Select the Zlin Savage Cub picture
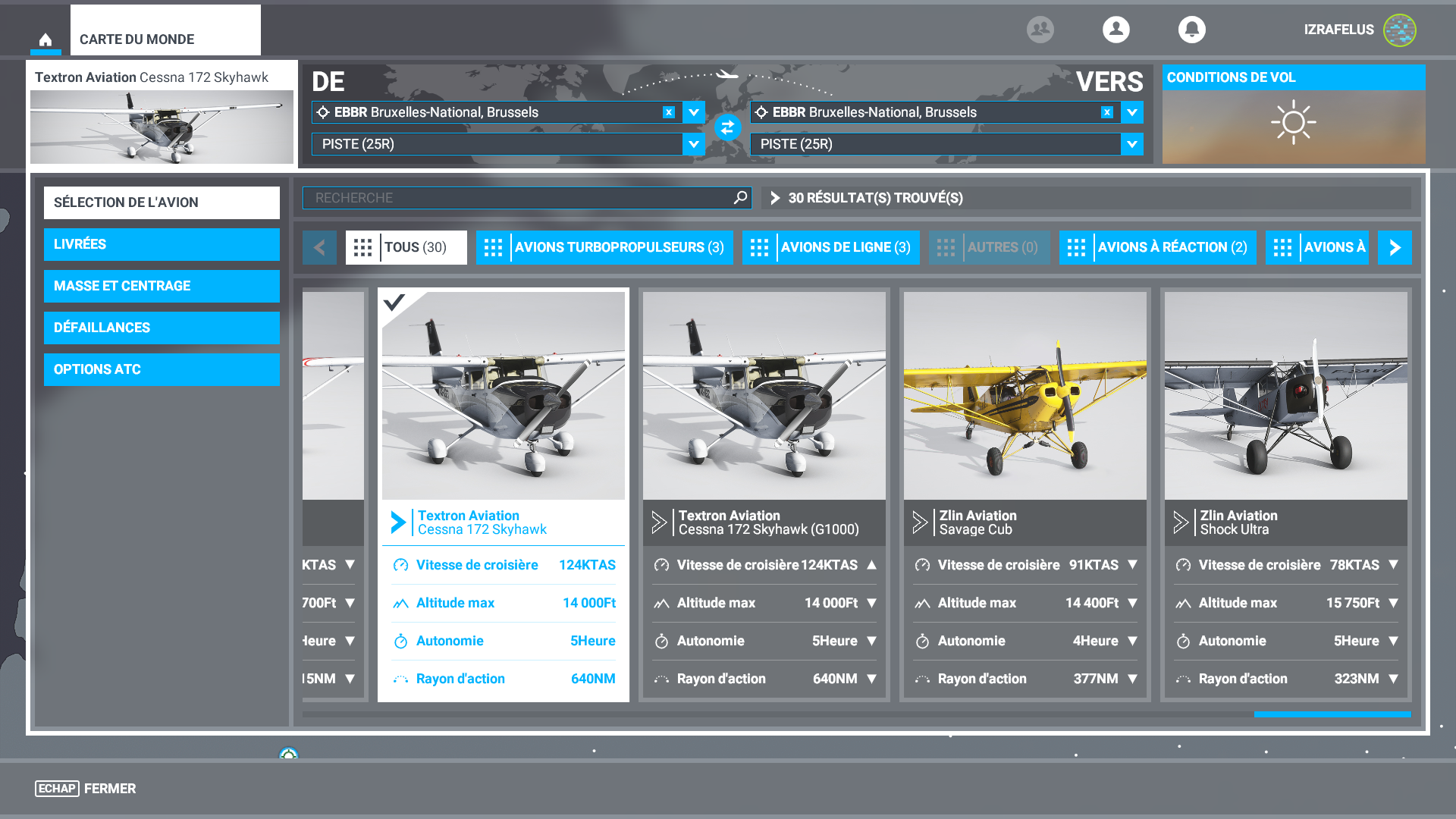Image resolution: width=1456 pixels, height=819 pixels. [x=1025, y=395]
